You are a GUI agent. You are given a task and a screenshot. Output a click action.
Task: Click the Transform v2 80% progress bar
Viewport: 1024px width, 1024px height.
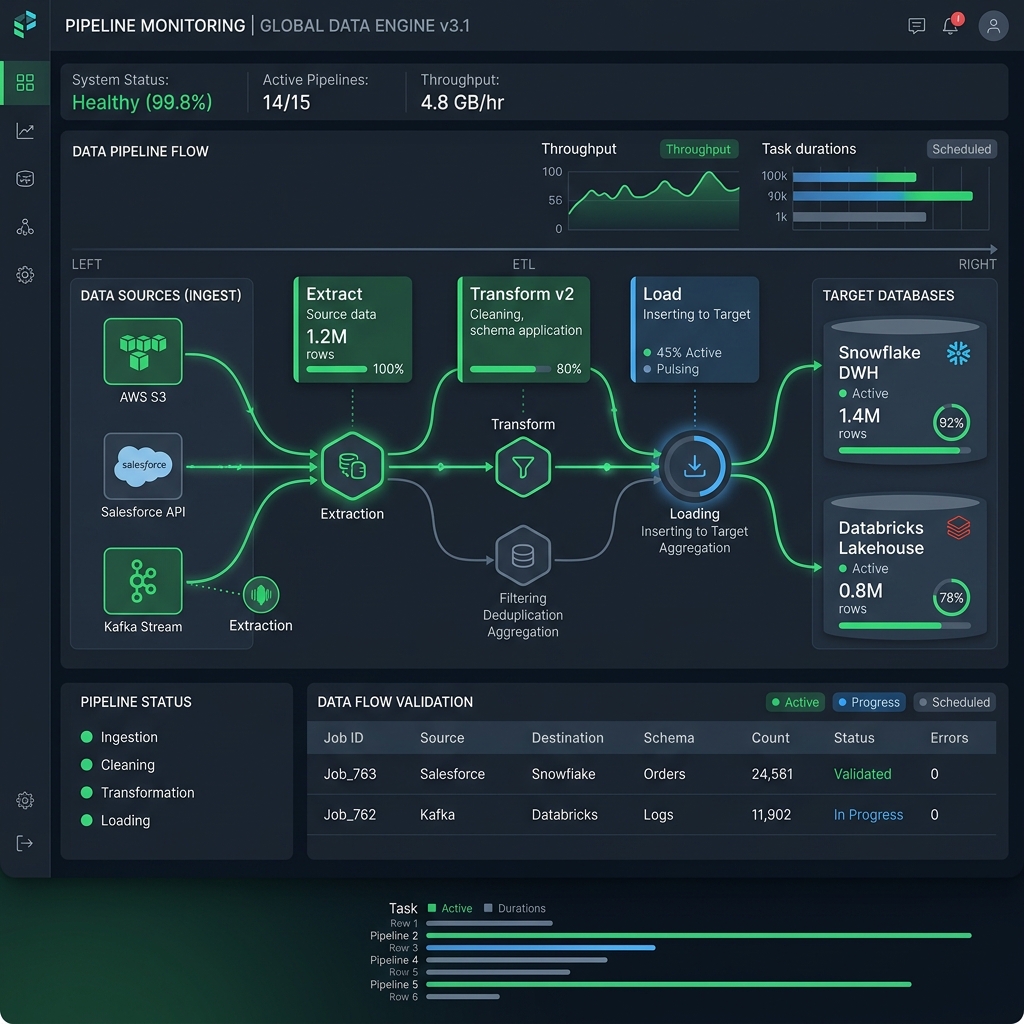[510, 369]
